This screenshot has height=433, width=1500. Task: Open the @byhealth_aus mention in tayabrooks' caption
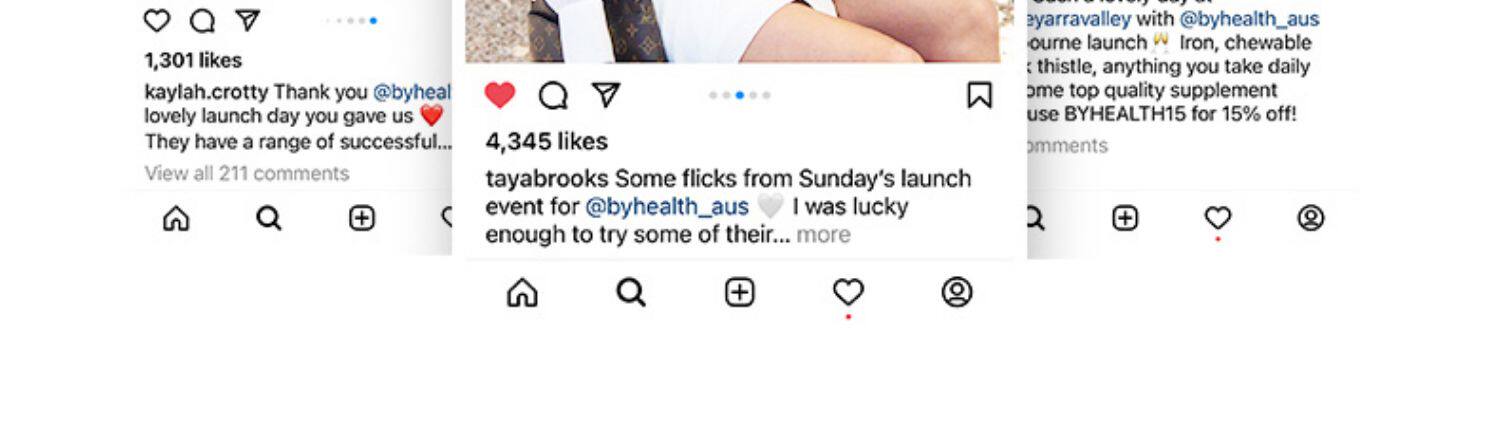666,207
